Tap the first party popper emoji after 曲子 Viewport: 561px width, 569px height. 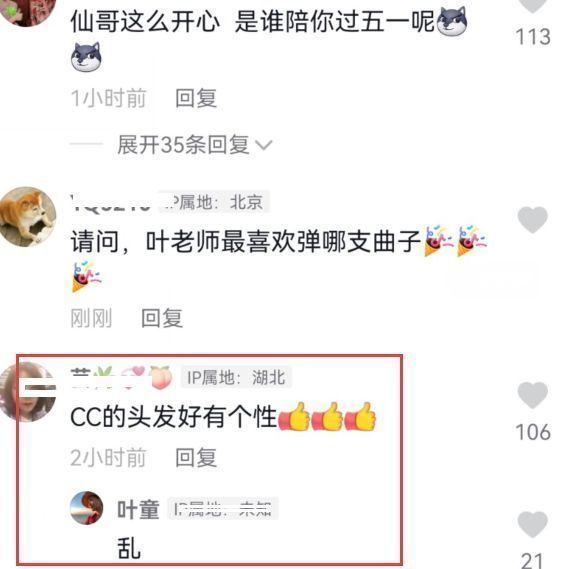[x=439, y=241]
